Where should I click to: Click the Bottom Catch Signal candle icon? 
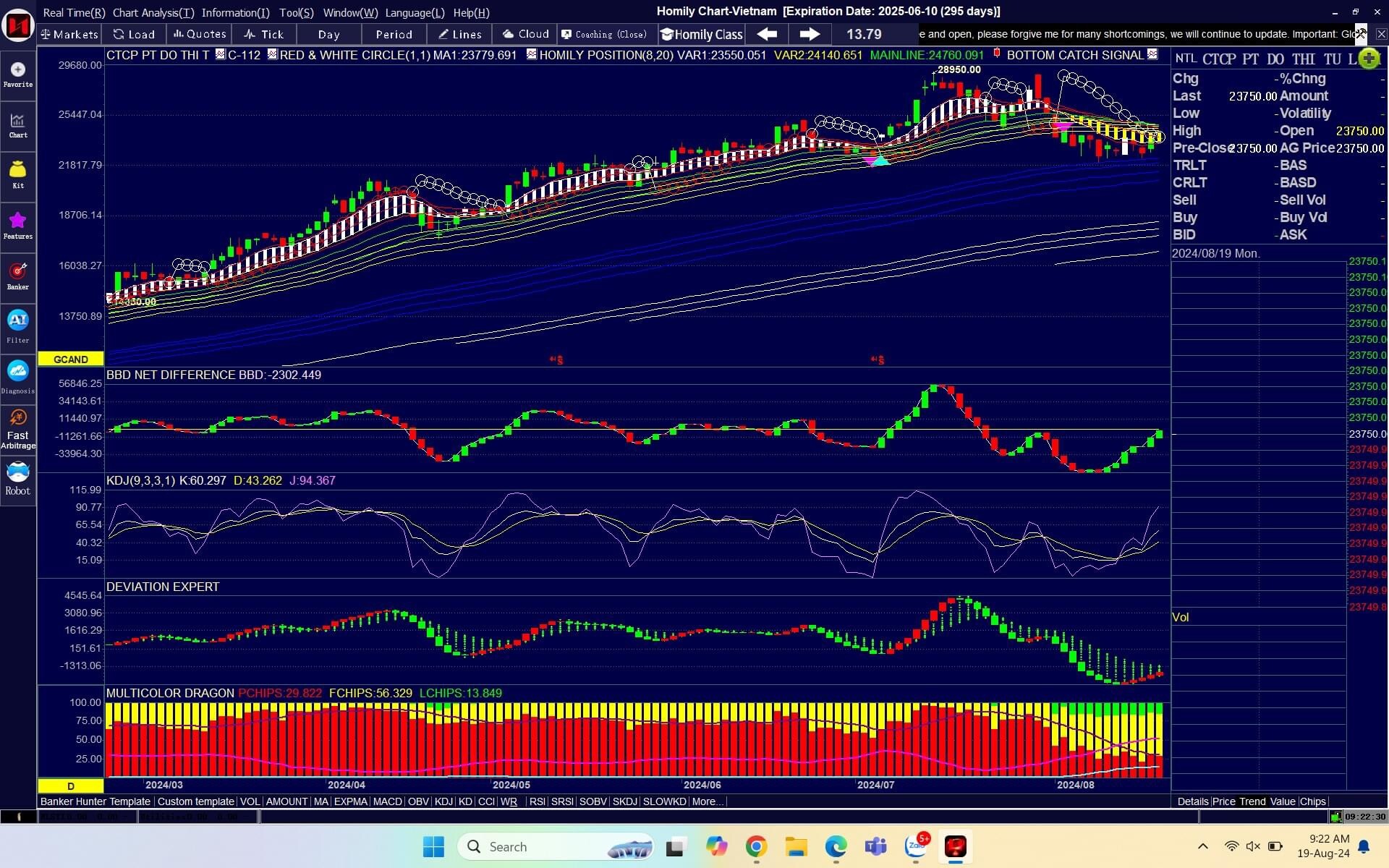coord(998,54)
